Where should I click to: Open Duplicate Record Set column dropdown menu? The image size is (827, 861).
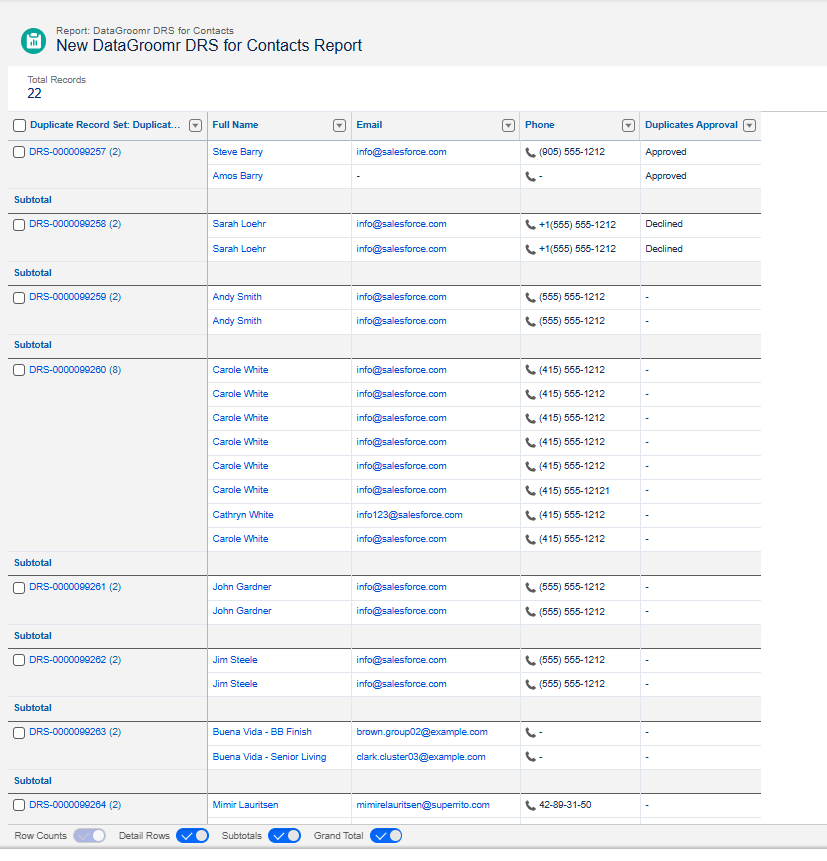pos(195,125)
